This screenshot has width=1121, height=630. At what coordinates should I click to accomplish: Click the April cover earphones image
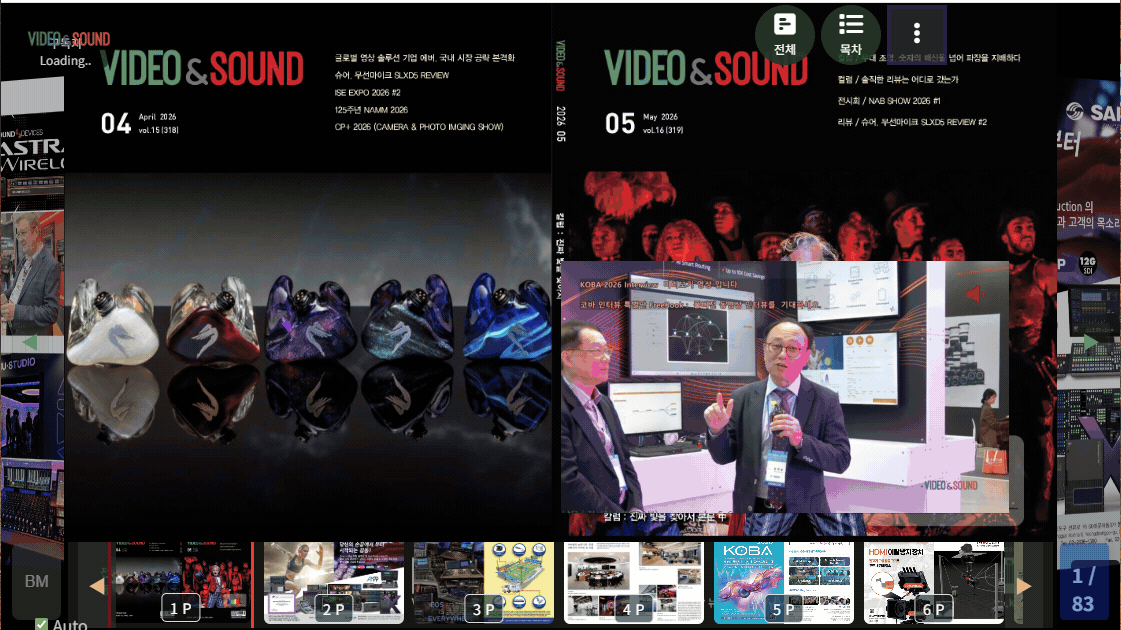307,354
